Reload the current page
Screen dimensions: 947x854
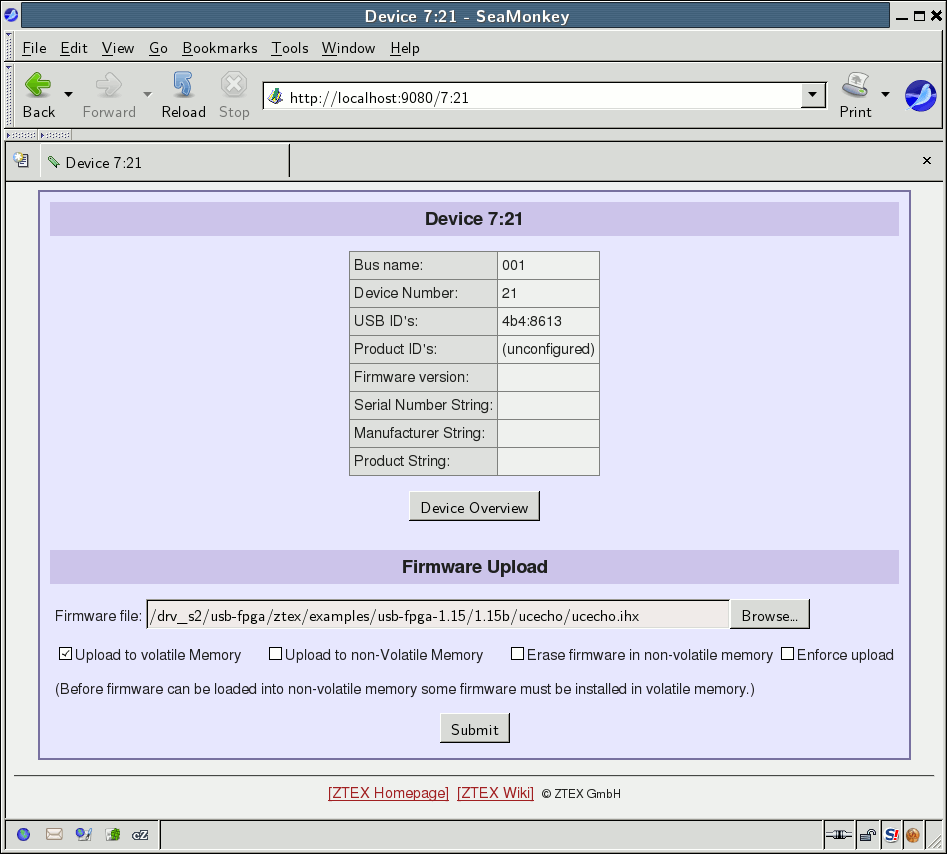point(183,94)
